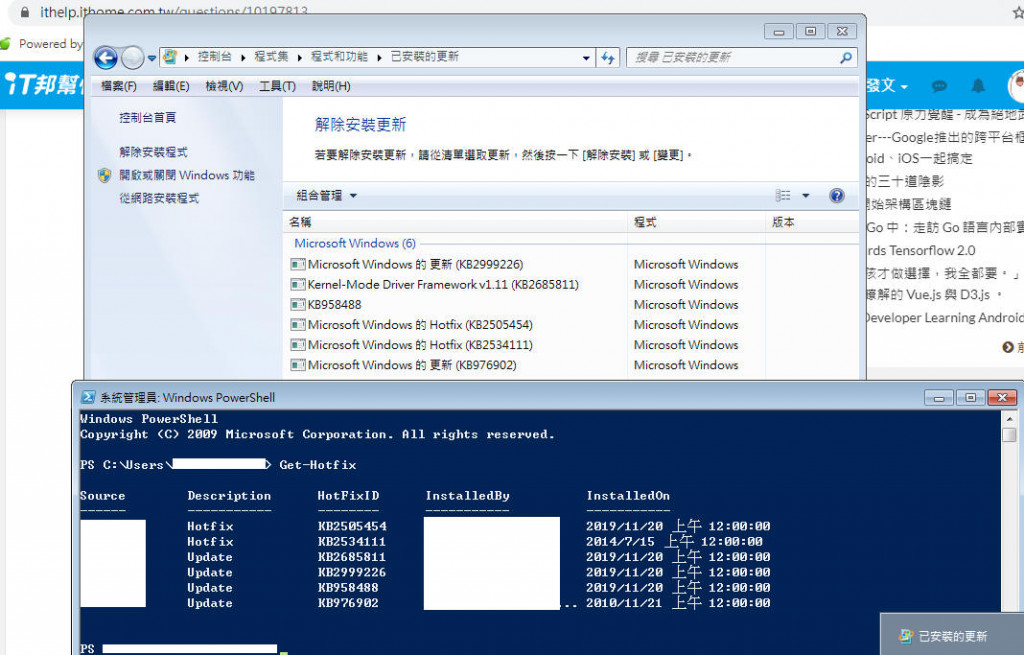This screenshot has height=655, width=1024.
Task: Click icon of KB976902 update entry
Action: (298, 365)
